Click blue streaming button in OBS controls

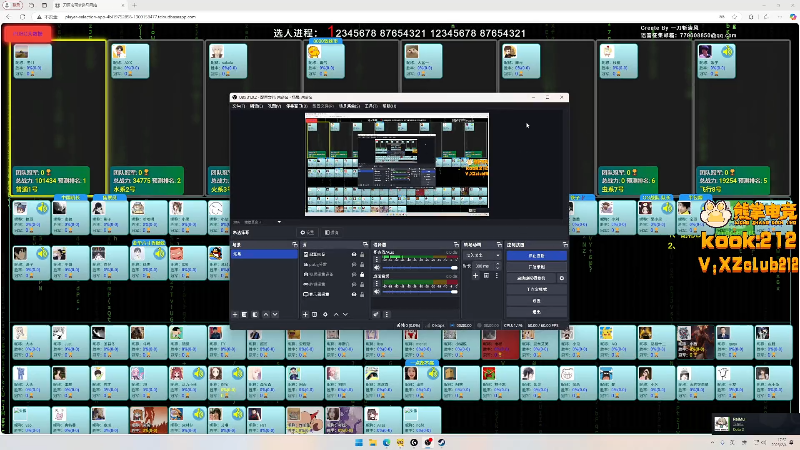[x=536, y=255]
